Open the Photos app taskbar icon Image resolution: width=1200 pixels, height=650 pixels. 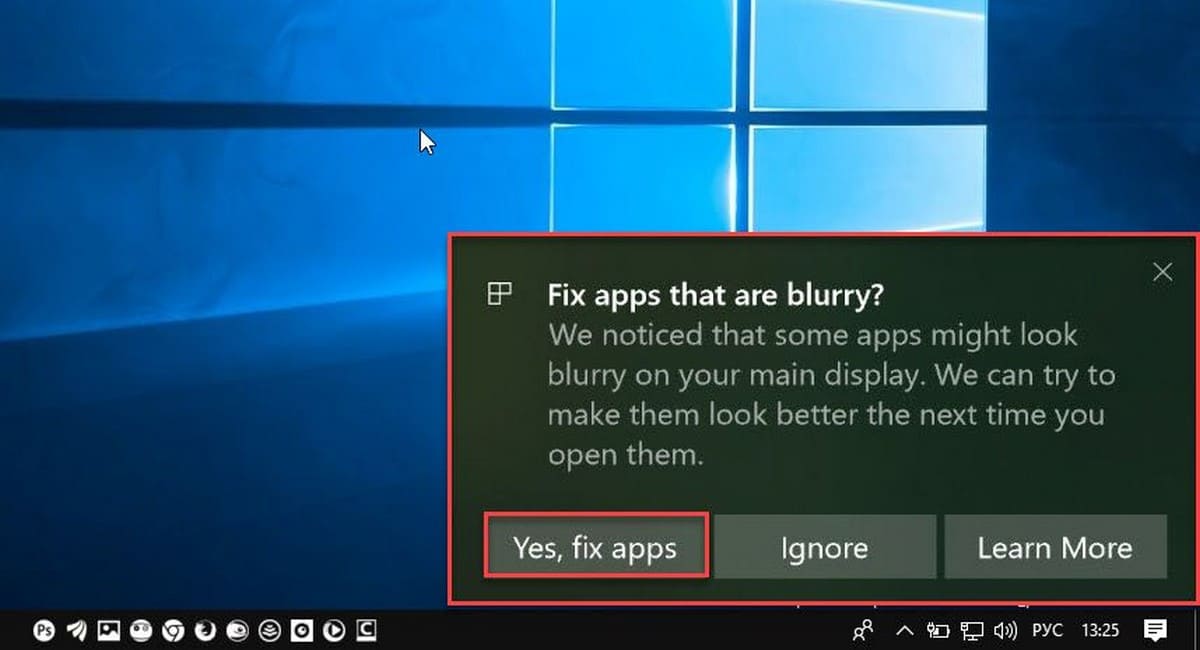pos(109,630)
